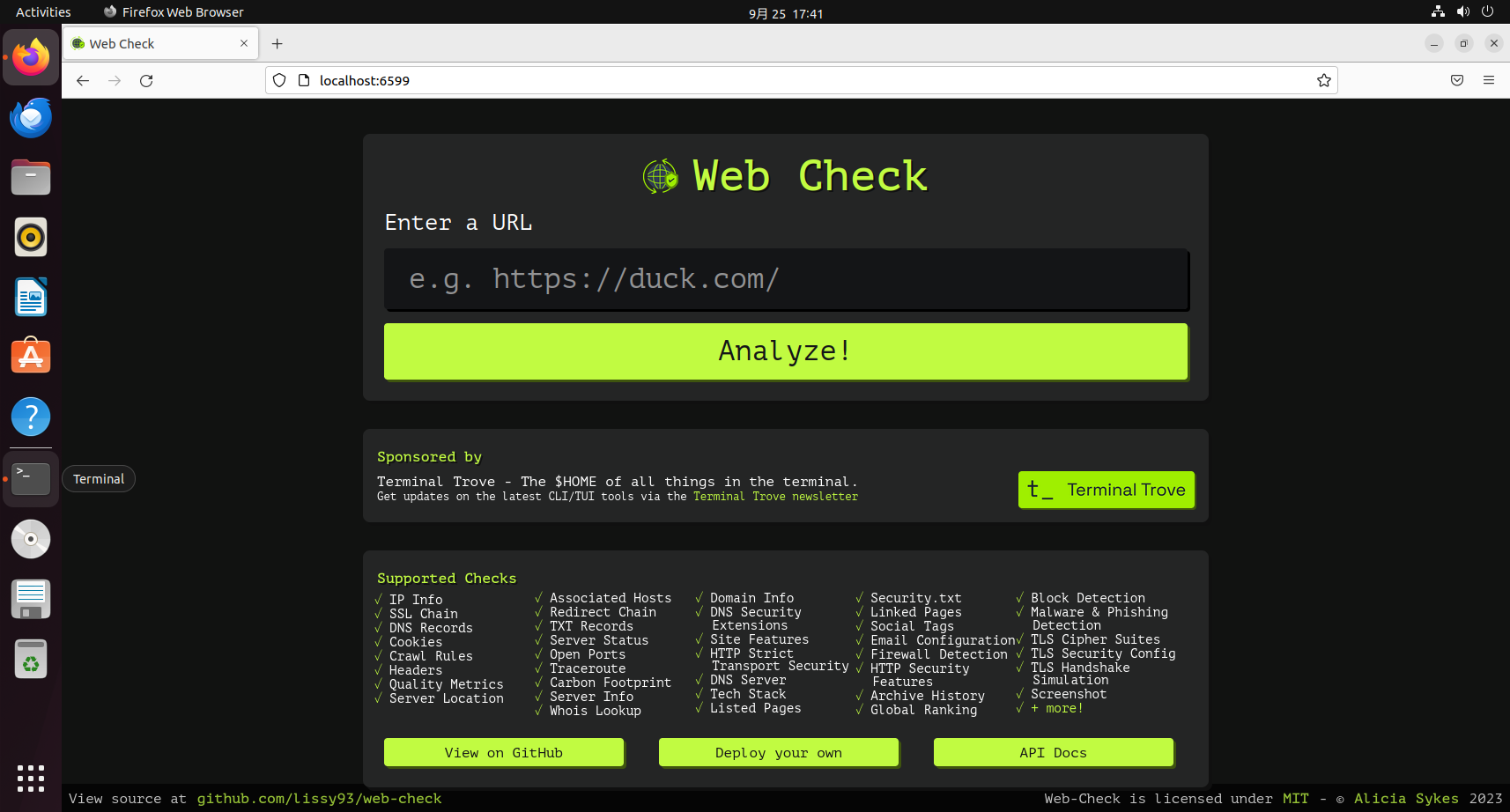
Task: Open the system volume and power menu
Action: (x=1462, y=12)
